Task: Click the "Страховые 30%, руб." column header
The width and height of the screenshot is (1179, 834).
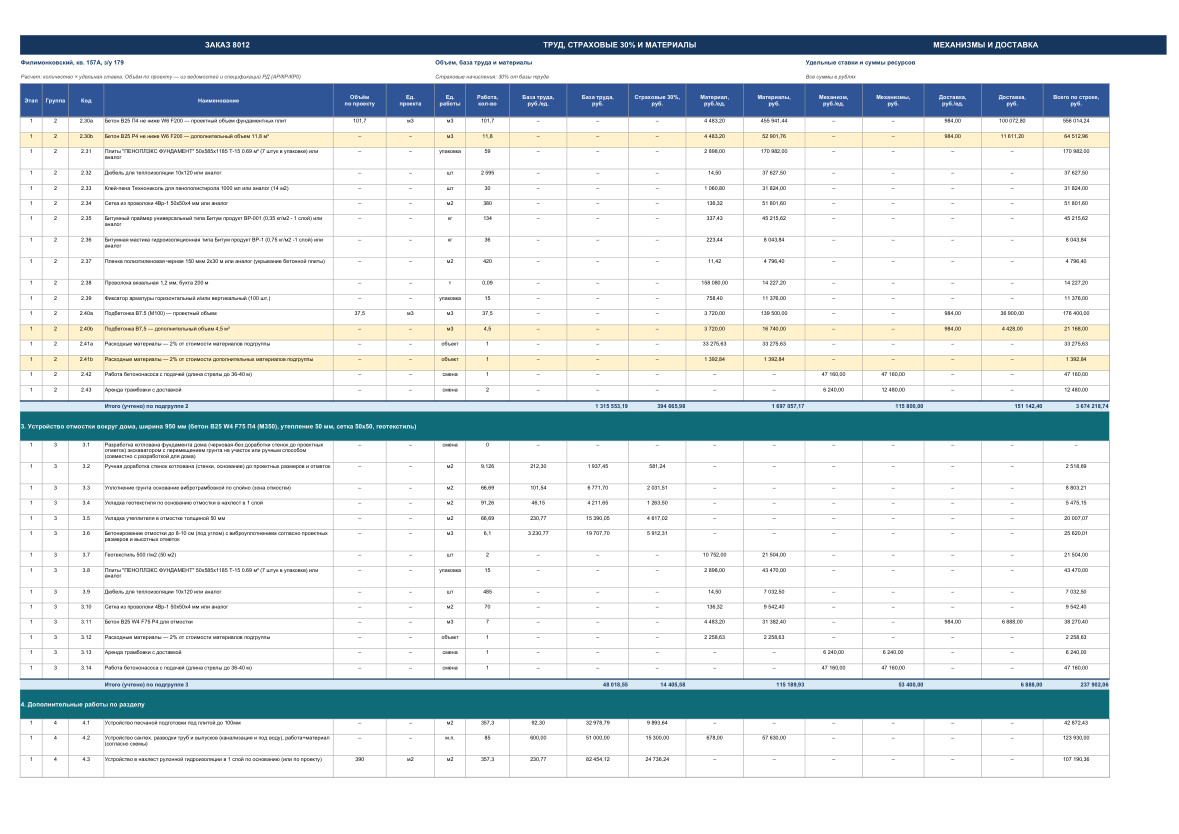Action: [x=656, y=100]
